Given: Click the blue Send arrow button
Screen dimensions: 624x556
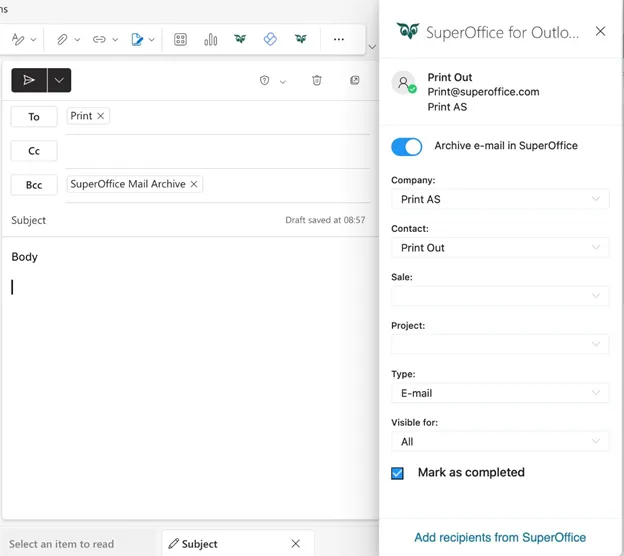Looking at the screenshot, I should 29,80.
